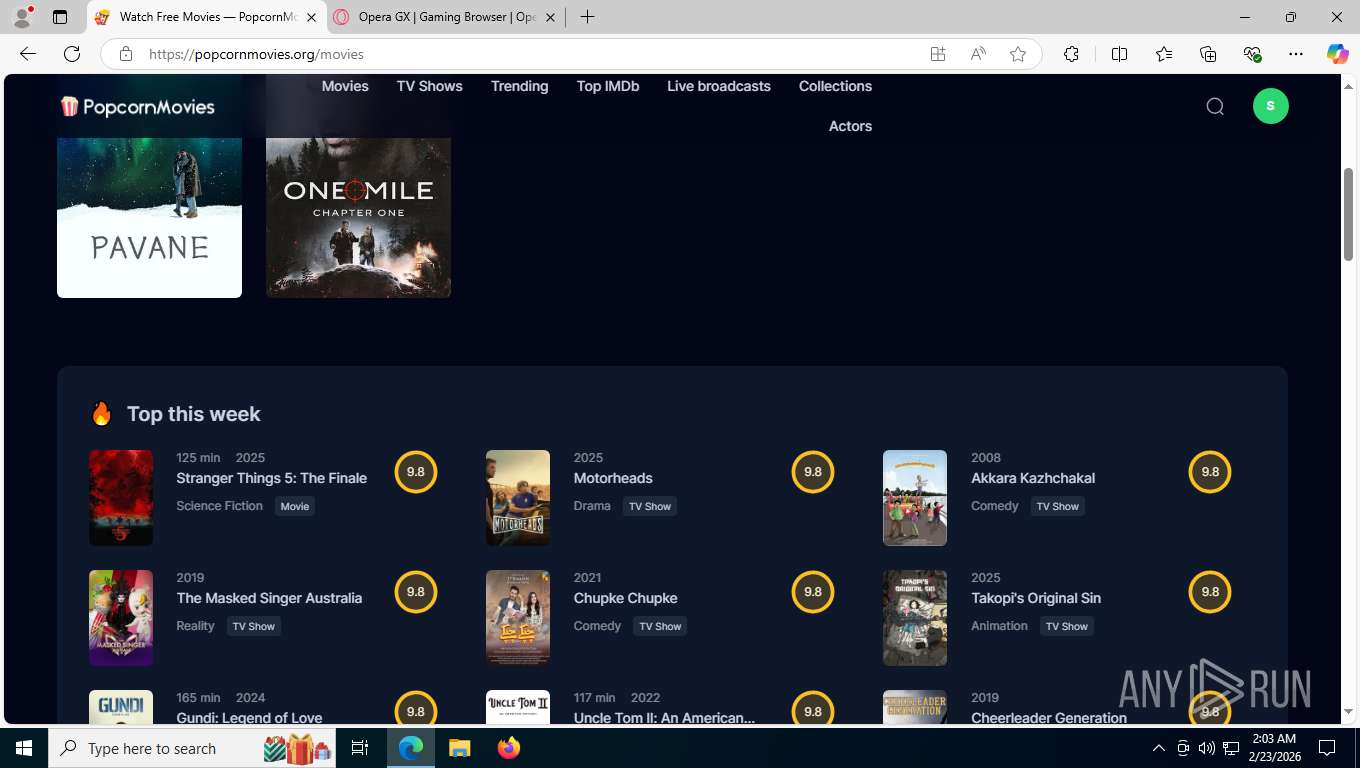Viewport: 1360px width, 768px height.
Task: Open Takopi's Original Sin poster thumbnail
Action: [x=915, y=618]
